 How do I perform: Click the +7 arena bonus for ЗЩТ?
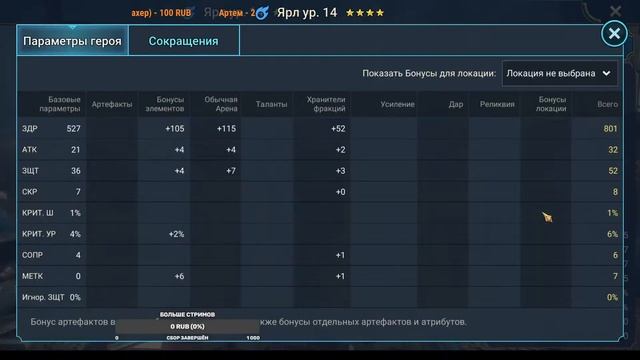(231, 171)
